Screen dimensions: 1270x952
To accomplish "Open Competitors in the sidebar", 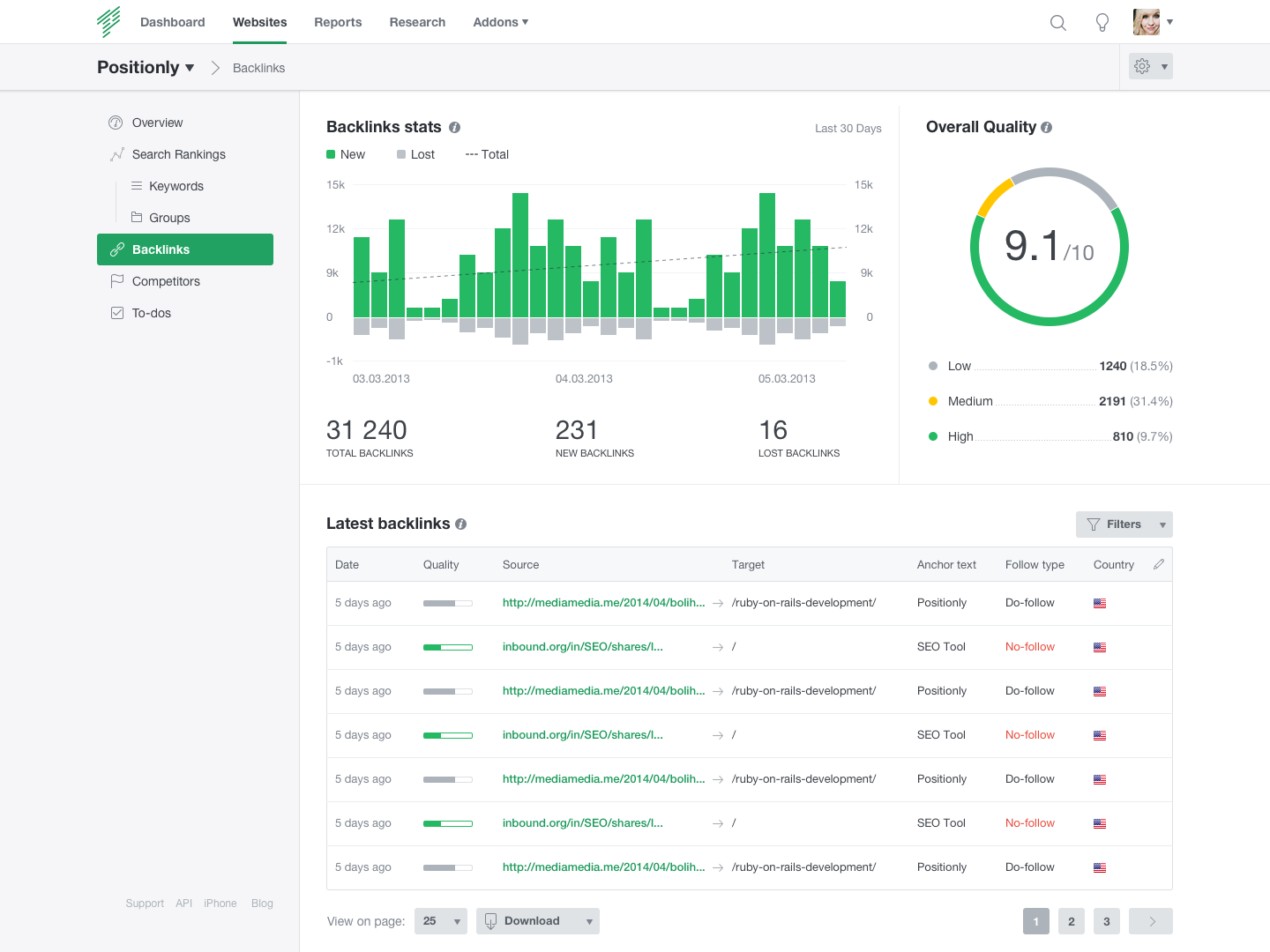I will click(166, 281).
